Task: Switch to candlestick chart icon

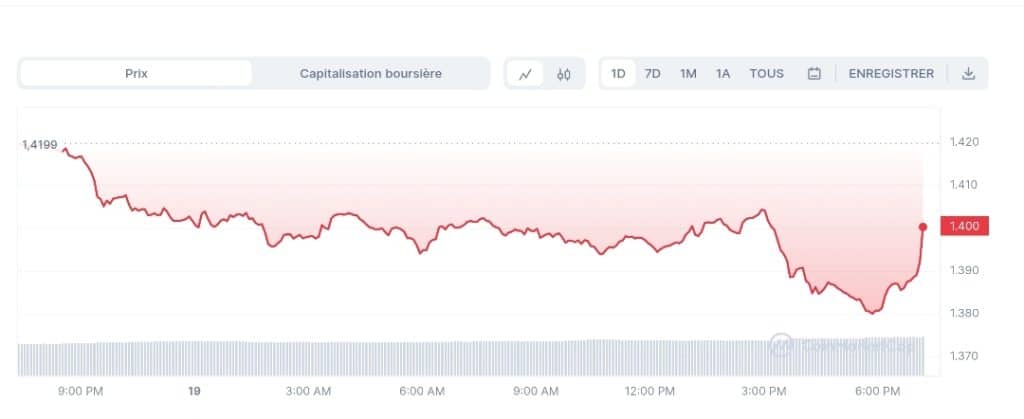Action: click(x=564, y=74)
